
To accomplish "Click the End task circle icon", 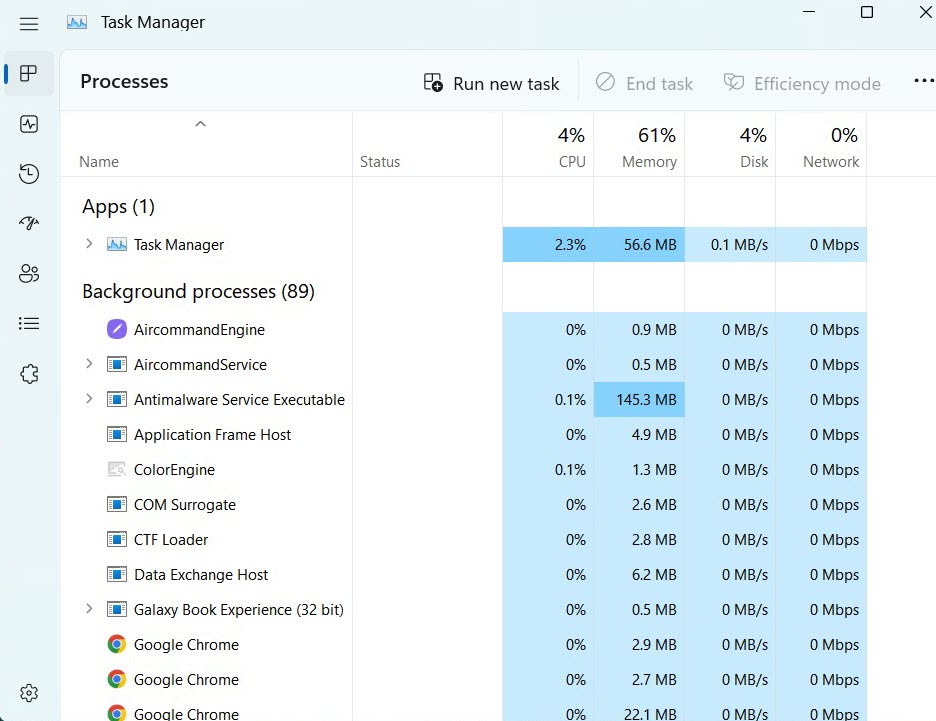I will tap(605, 82).
